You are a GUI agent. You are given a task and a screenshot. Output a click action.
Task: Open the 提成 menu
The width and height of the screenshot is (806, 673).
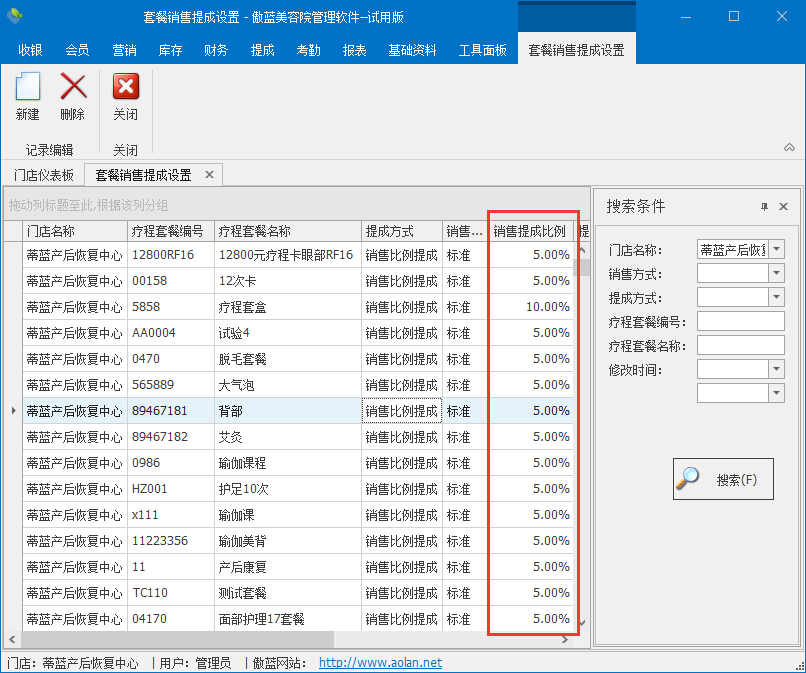262,50
